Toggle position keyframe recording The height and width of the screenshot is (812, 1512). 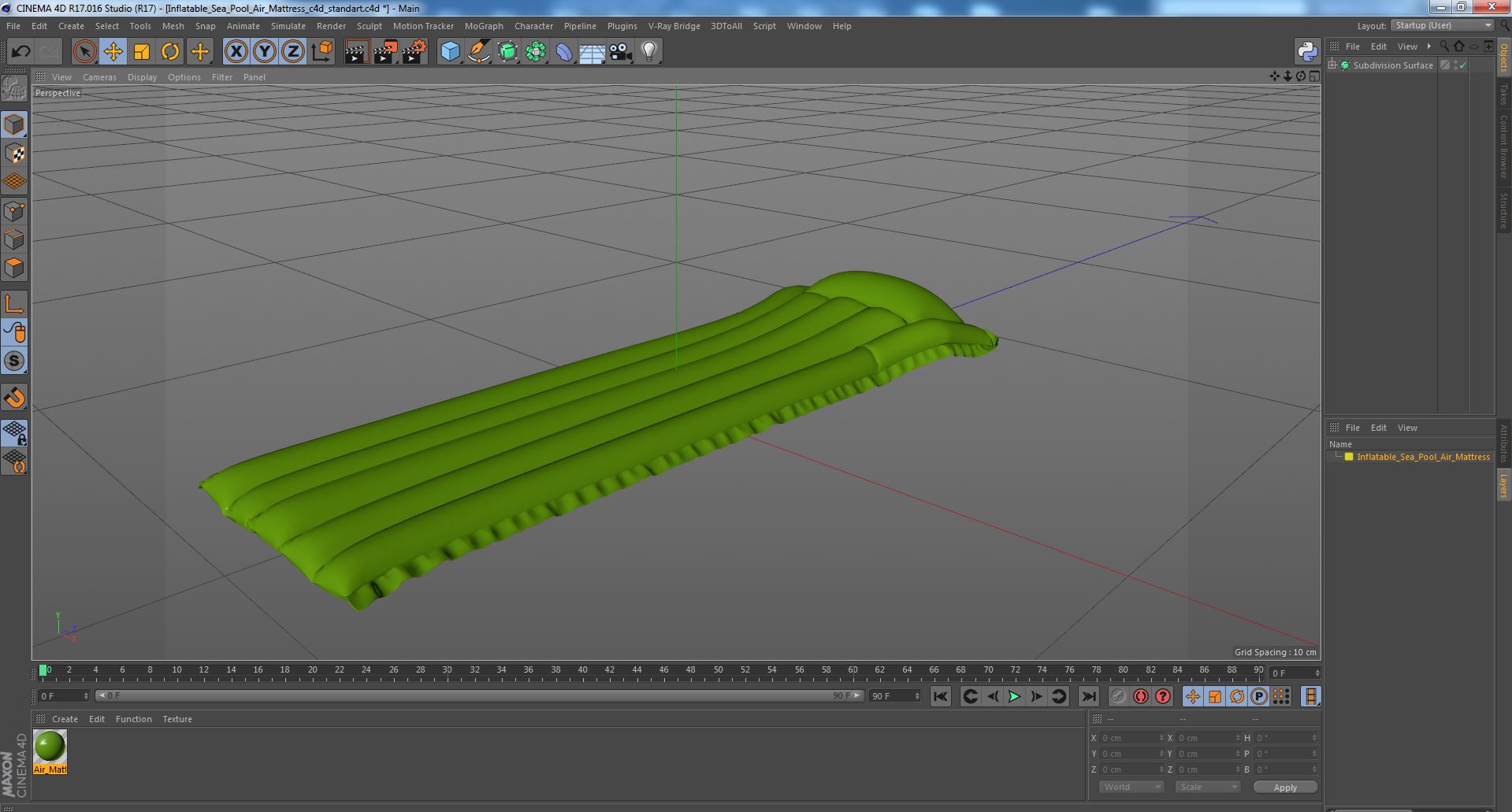(1193, 696)
